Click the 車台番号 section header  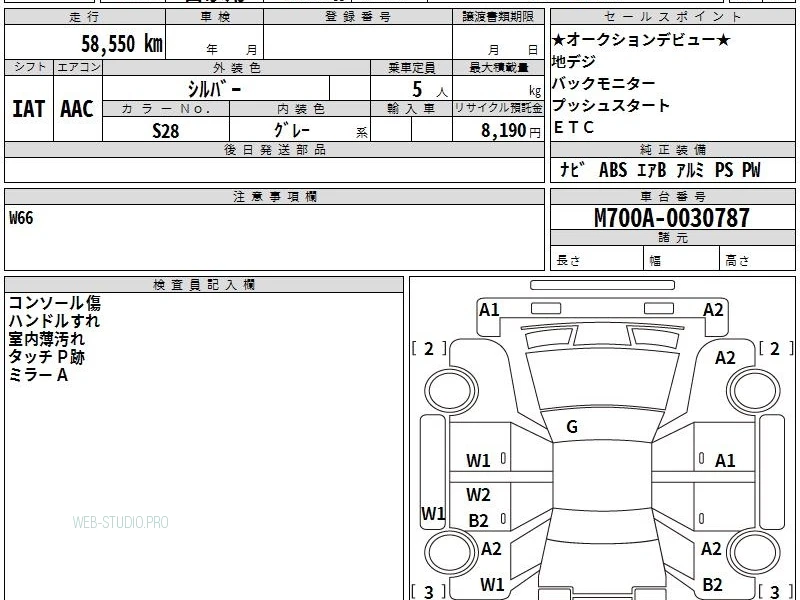pos(672,196)
